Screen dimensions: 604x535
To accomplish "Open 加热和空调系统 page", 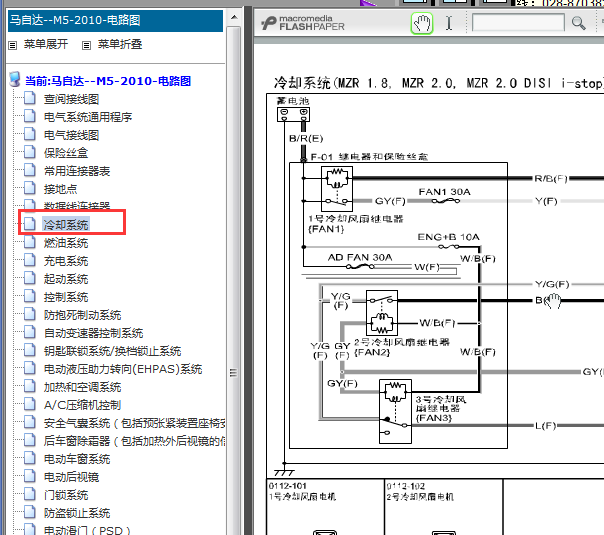I will click(82, 387).
